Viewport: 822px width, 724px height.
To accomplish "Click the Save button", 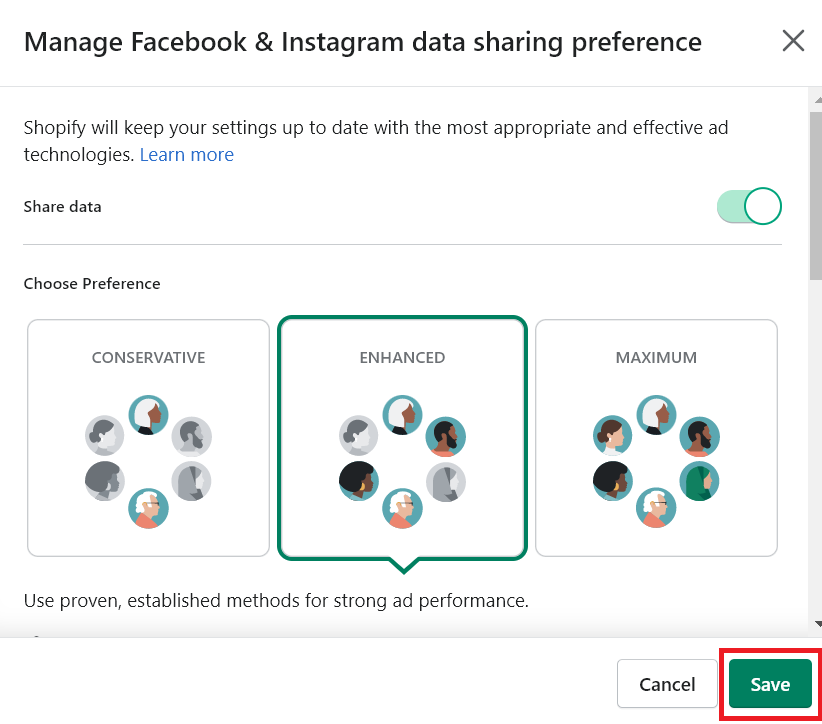I will coord(770,684).
